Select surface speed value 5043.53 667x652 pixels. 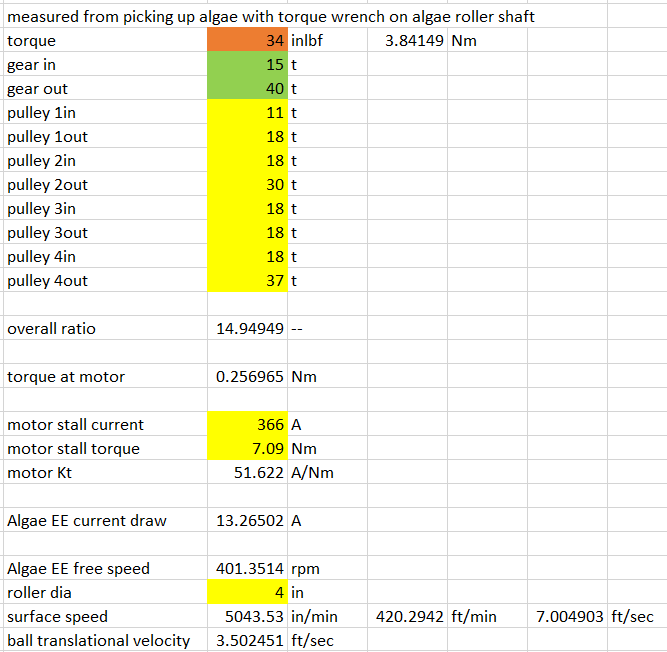tap(248, 617)
